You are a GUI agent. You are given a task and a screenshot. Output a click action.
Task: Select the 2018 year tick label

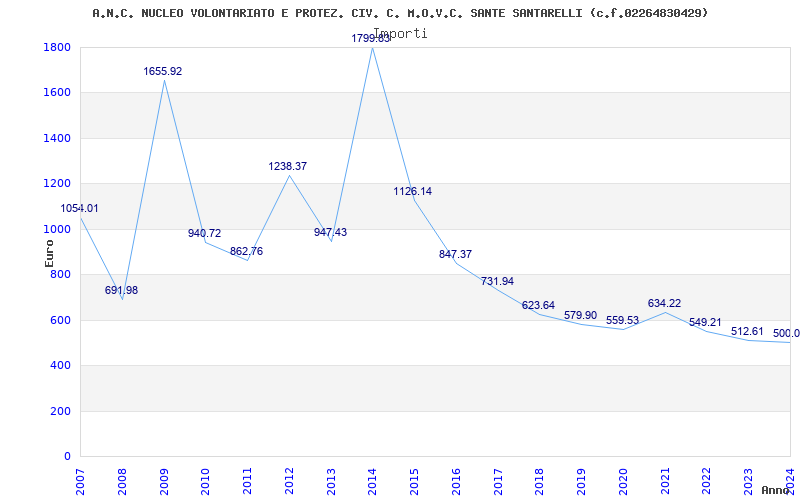540,482
